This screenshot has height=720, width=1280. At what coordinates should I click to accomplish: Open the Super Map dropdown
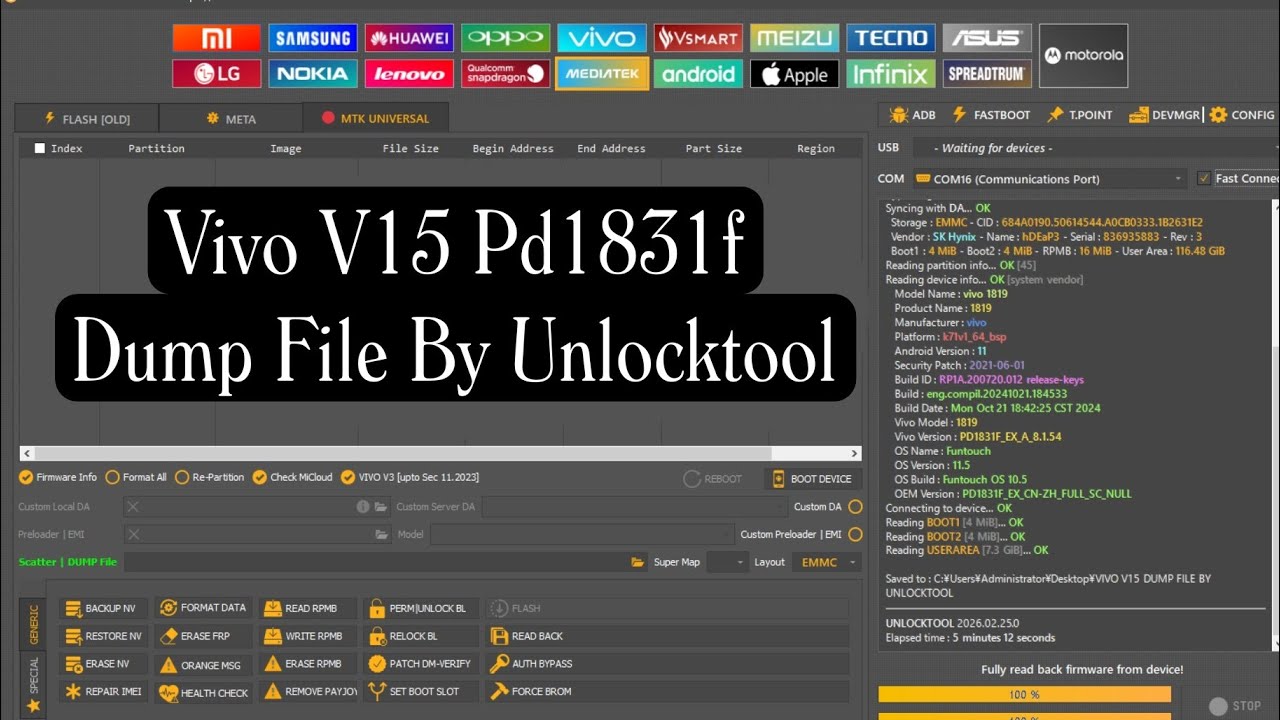click(x=727, y=562)
